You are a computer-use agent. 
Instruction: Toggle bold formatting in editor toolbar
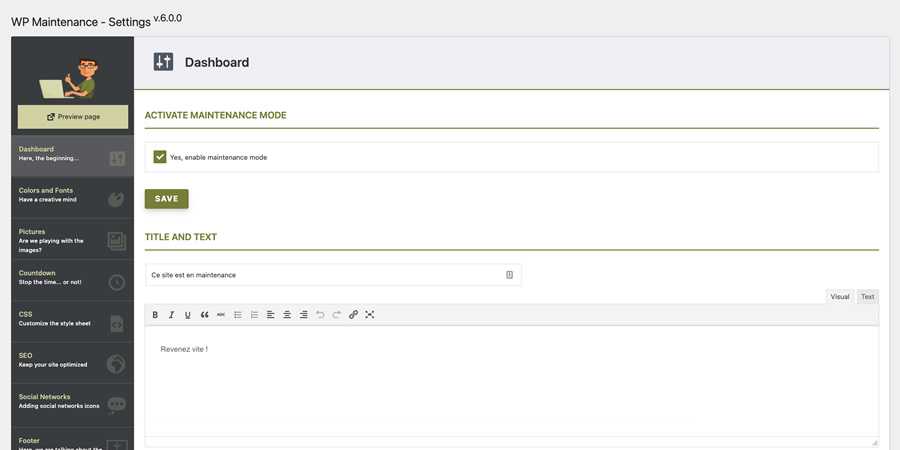coord(155,315)
